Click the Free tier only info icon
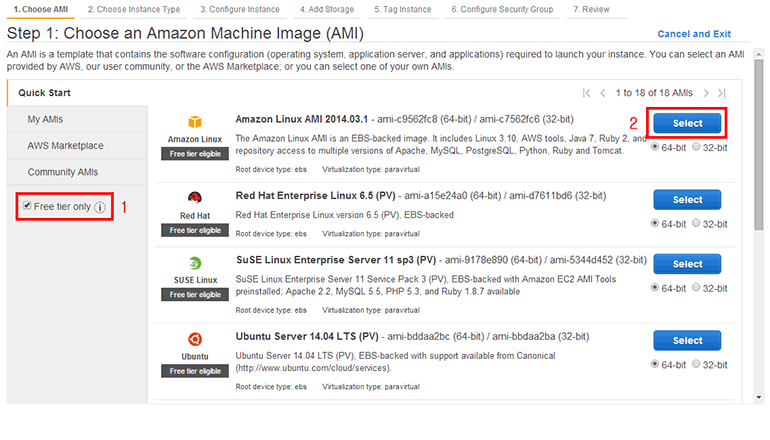Screen dimensions: 770x440 pyautogui.click(x=100, y=207)
